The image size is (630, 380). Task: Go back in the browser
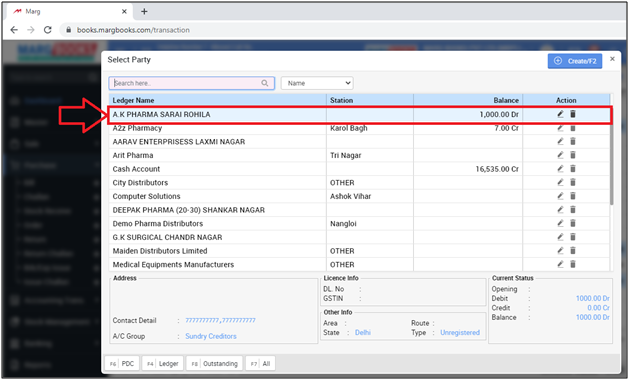[14, 30]
